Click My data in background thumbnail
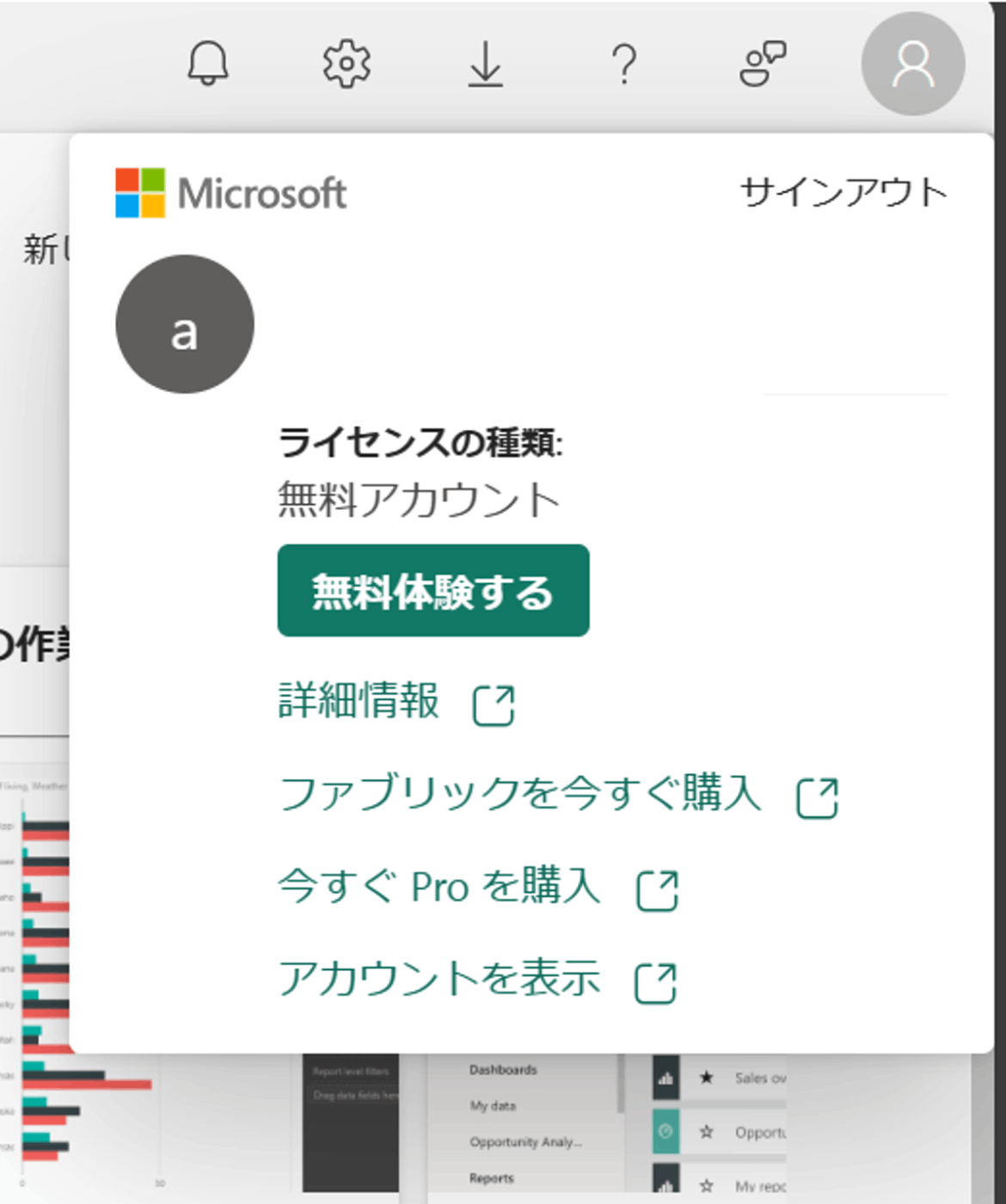Viewport: 1006px width, 1204px height. [x=493, y=1106]
